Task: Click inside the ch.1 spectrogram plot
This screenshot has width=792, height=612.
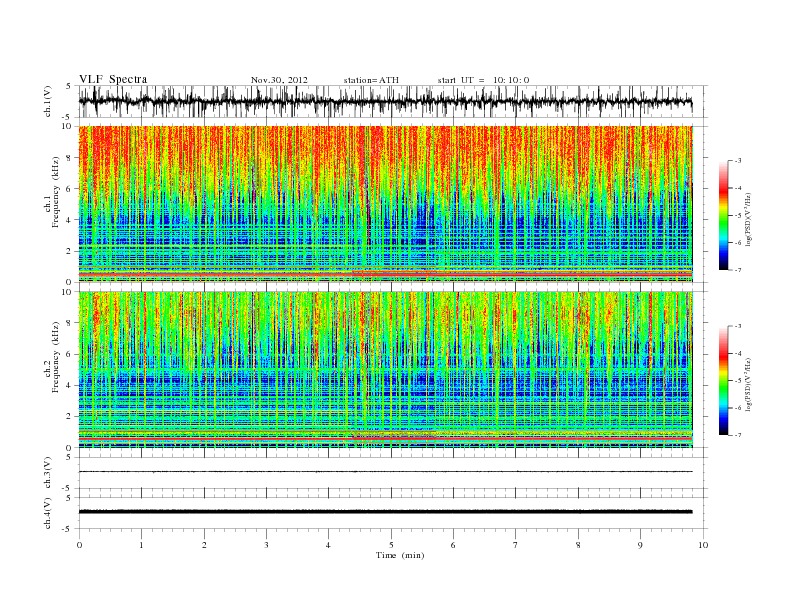Action: [385, 204]
